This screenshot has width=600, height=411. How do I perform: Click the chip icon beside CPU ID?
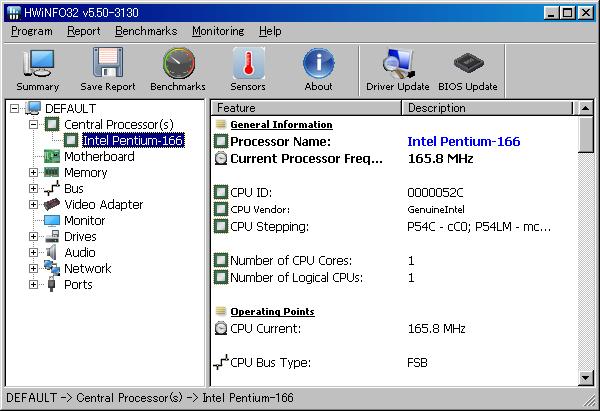click(x=221, y=192)
